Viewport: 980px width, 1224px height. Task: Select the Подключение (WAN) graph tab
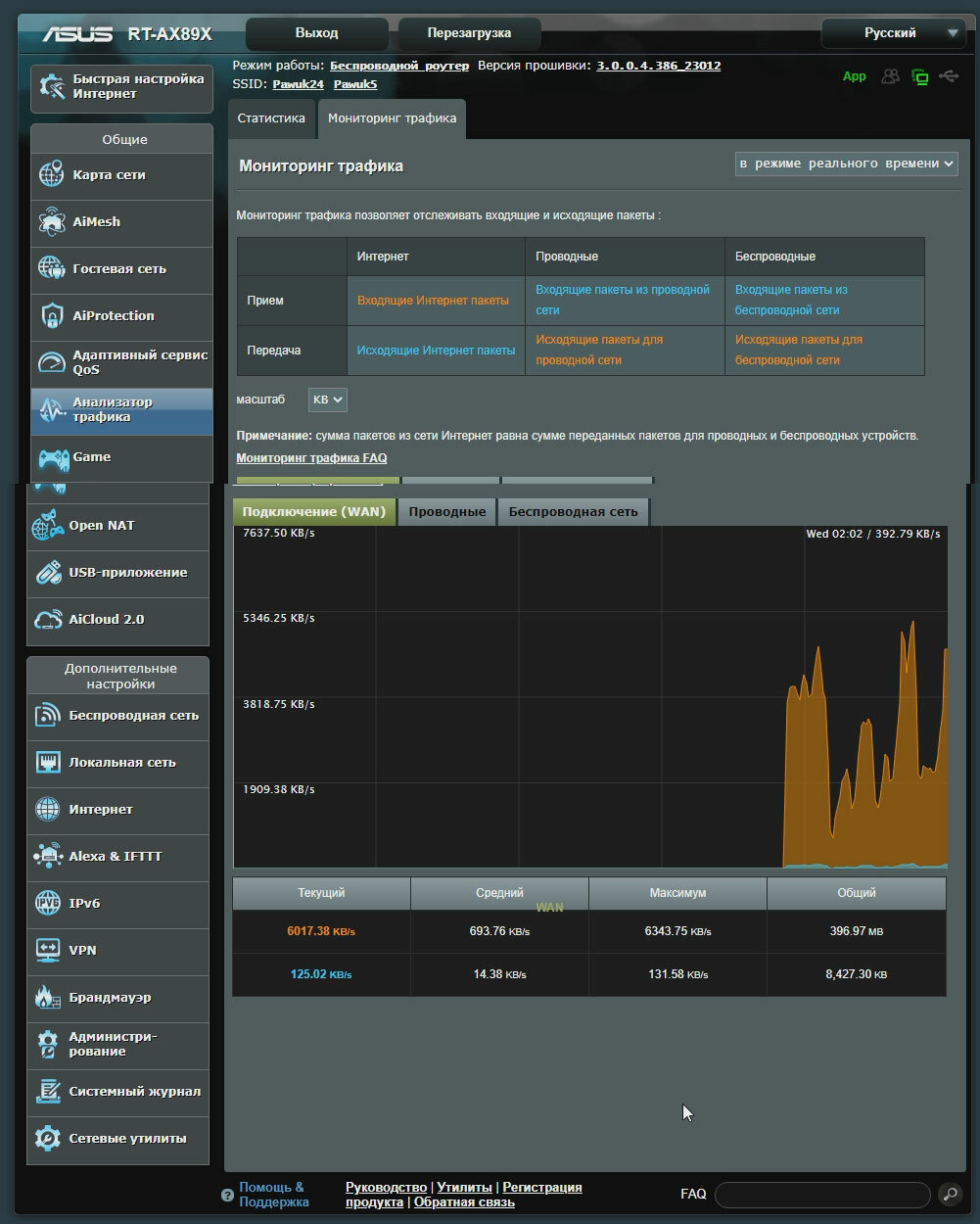[x=314, y=511]
